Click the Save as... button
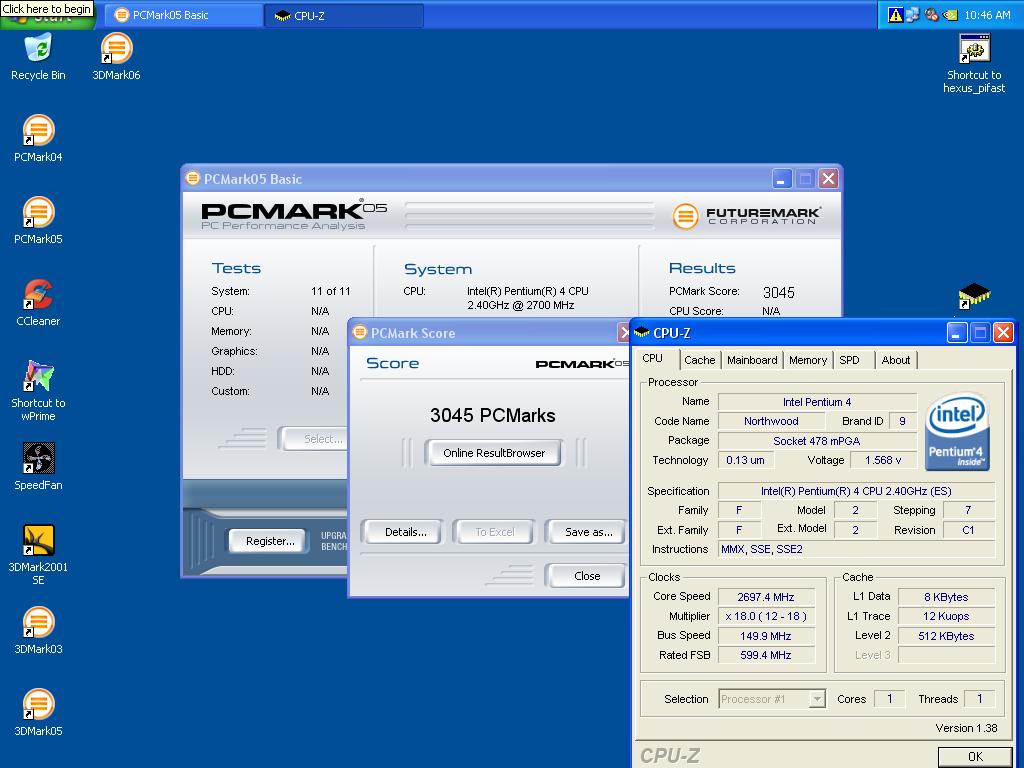The width and height of the screenshot is (1024, 768). point(588,532)
